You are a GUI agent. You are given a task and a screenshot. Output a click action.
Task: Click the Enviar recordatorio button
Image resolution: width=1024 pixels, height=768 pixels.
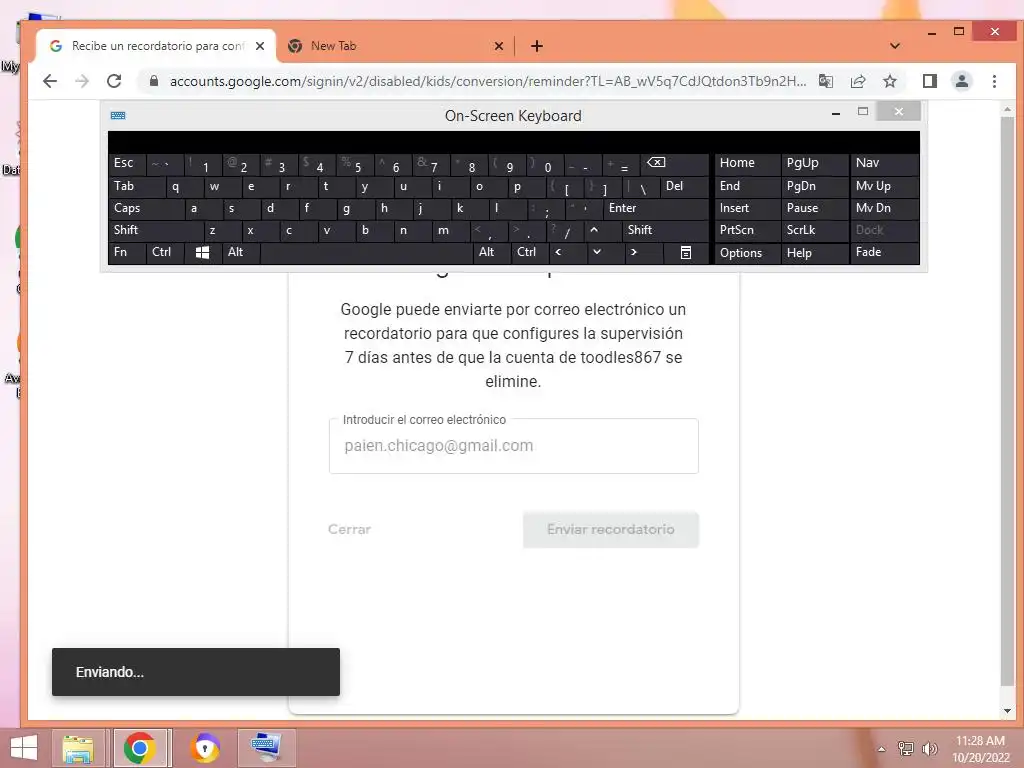tap(611, 530)
